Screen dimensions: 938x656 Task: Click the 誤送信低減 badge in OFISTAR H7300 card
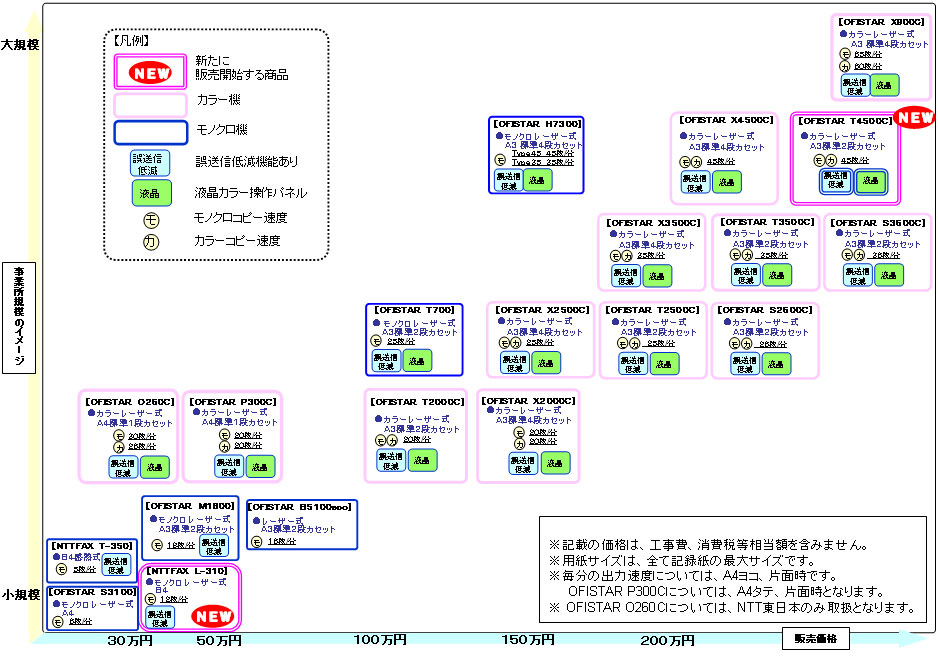click(508, 181)
